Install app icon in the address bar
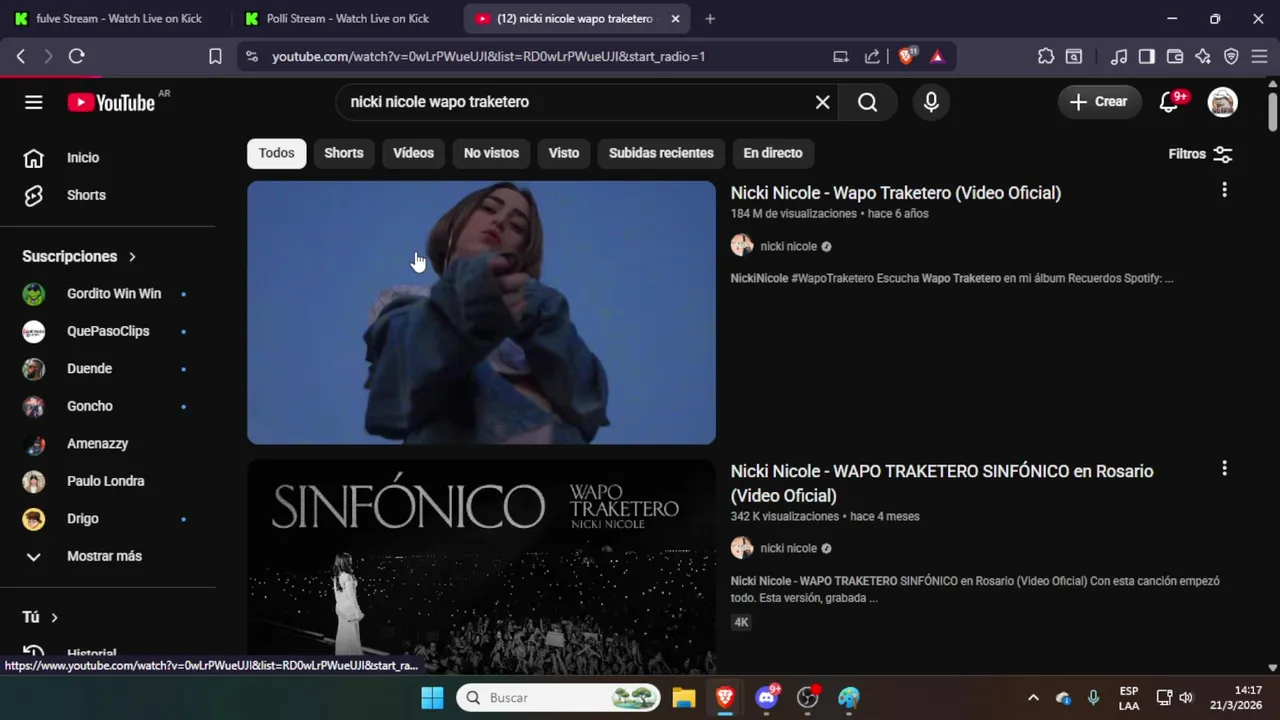Image resolution: width=1280 pixels, height=720 pixels. pyautogui.click(x=841, y=57)
